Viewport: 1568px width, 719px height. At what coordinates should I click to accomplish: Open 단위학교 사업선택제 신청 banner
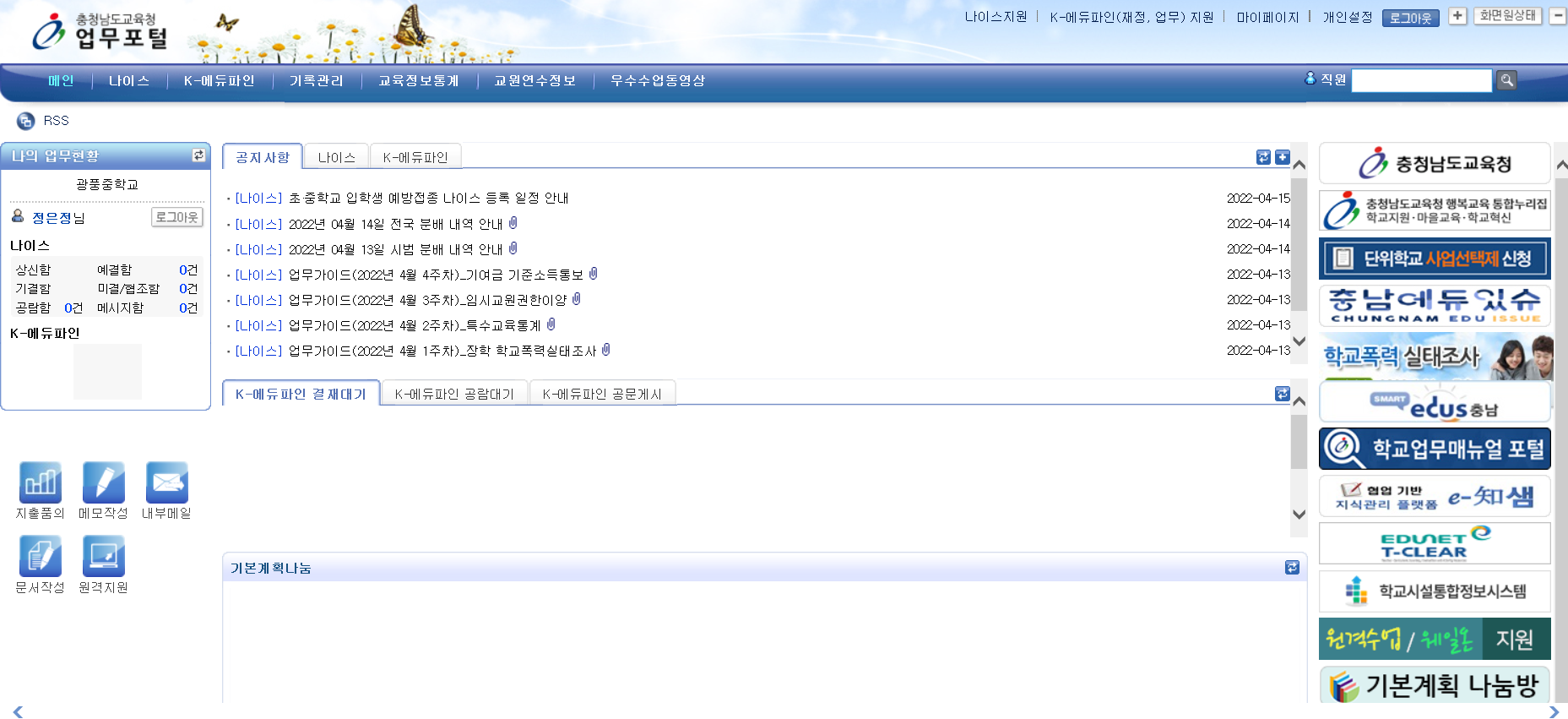[x=1435, y=258]
